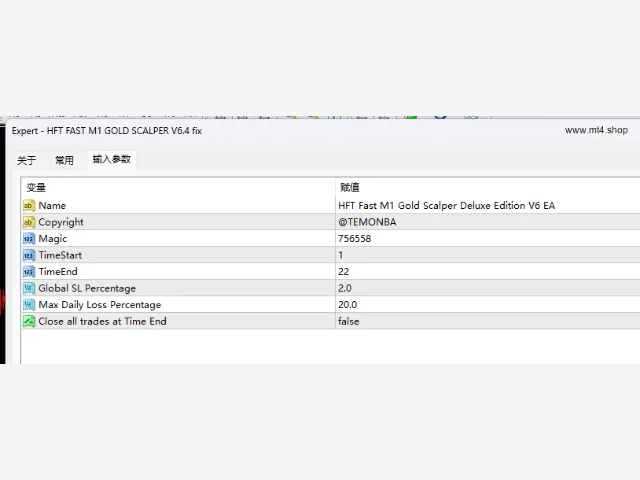Switch to the 常用 tab
The height and width of the screenshot is (480, 640).
[x=64, y=160]
